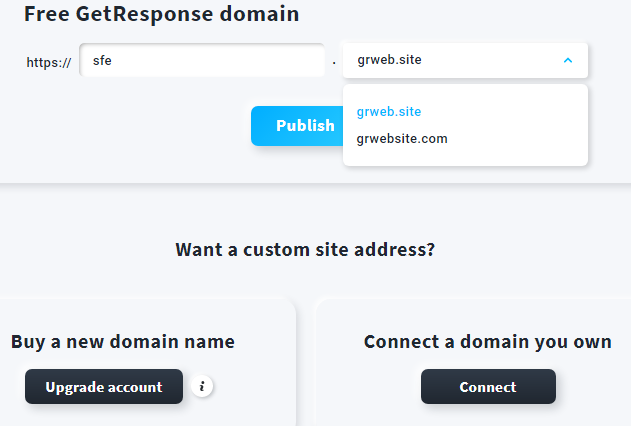Collapse domain list with chevron arrow

pyautogui.click(x=568, y=60)
